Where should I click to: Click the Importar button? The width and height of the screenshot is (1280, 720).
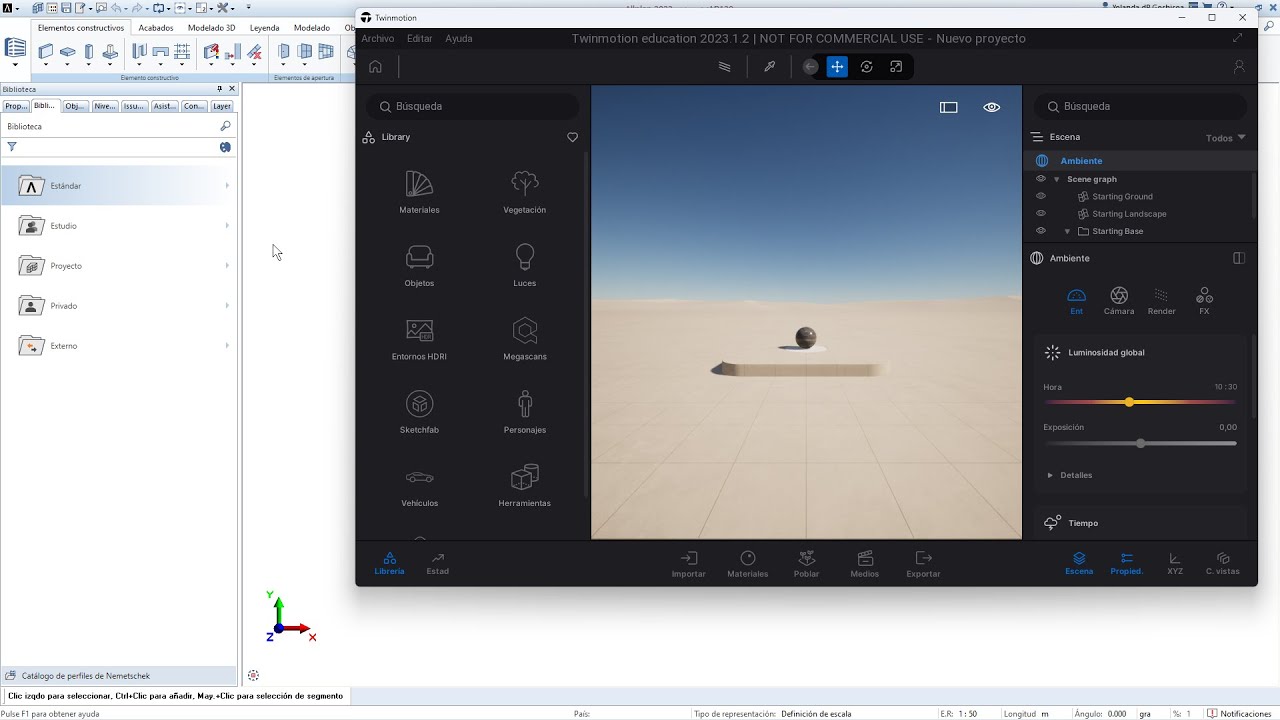pos(689,564)
